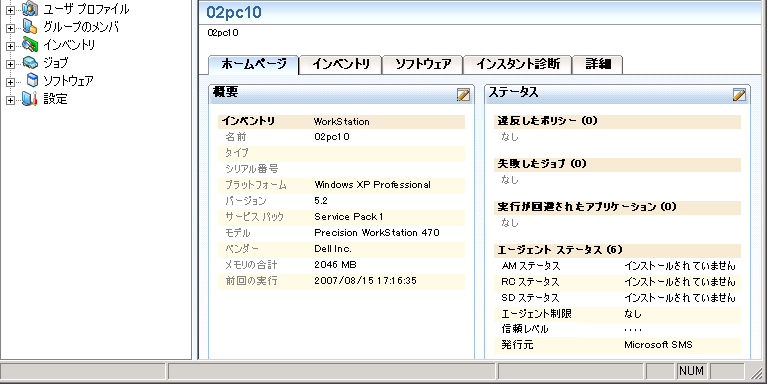Click the ジョブ tree icon

click(x=30, y=63)
